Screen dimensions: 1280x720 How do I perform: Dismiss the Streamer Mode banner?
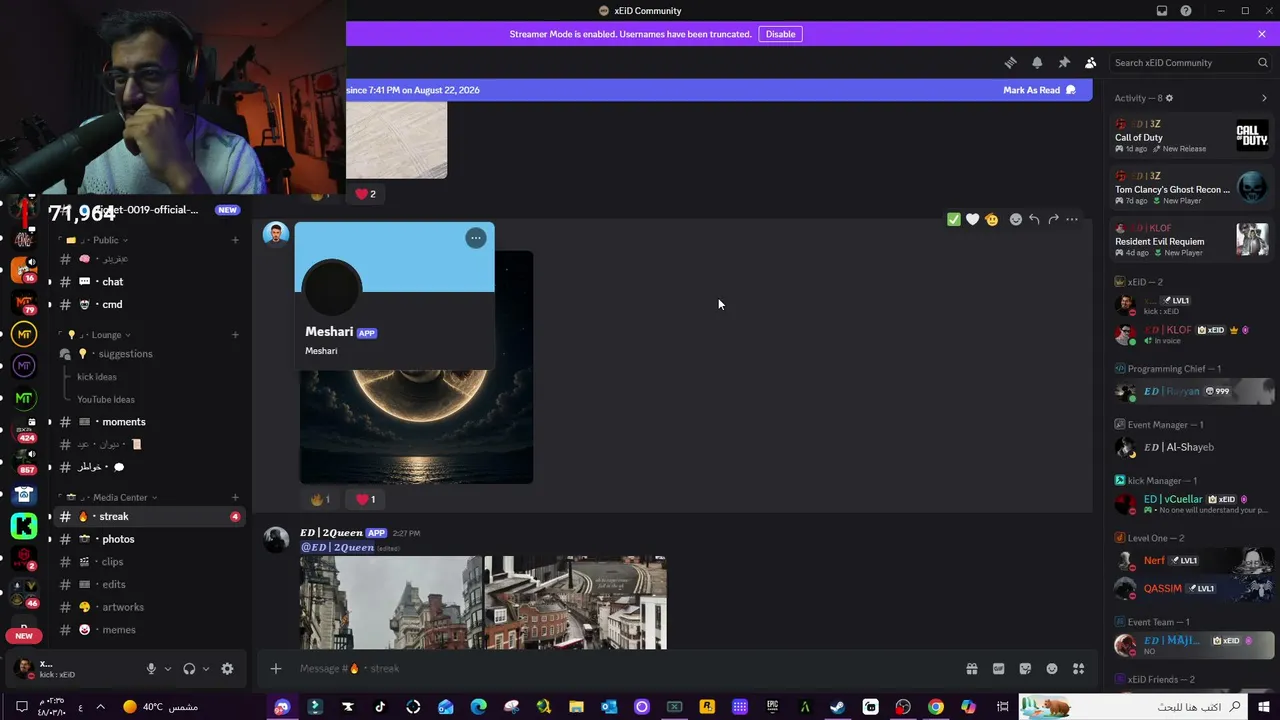(x=1262, y=34)
